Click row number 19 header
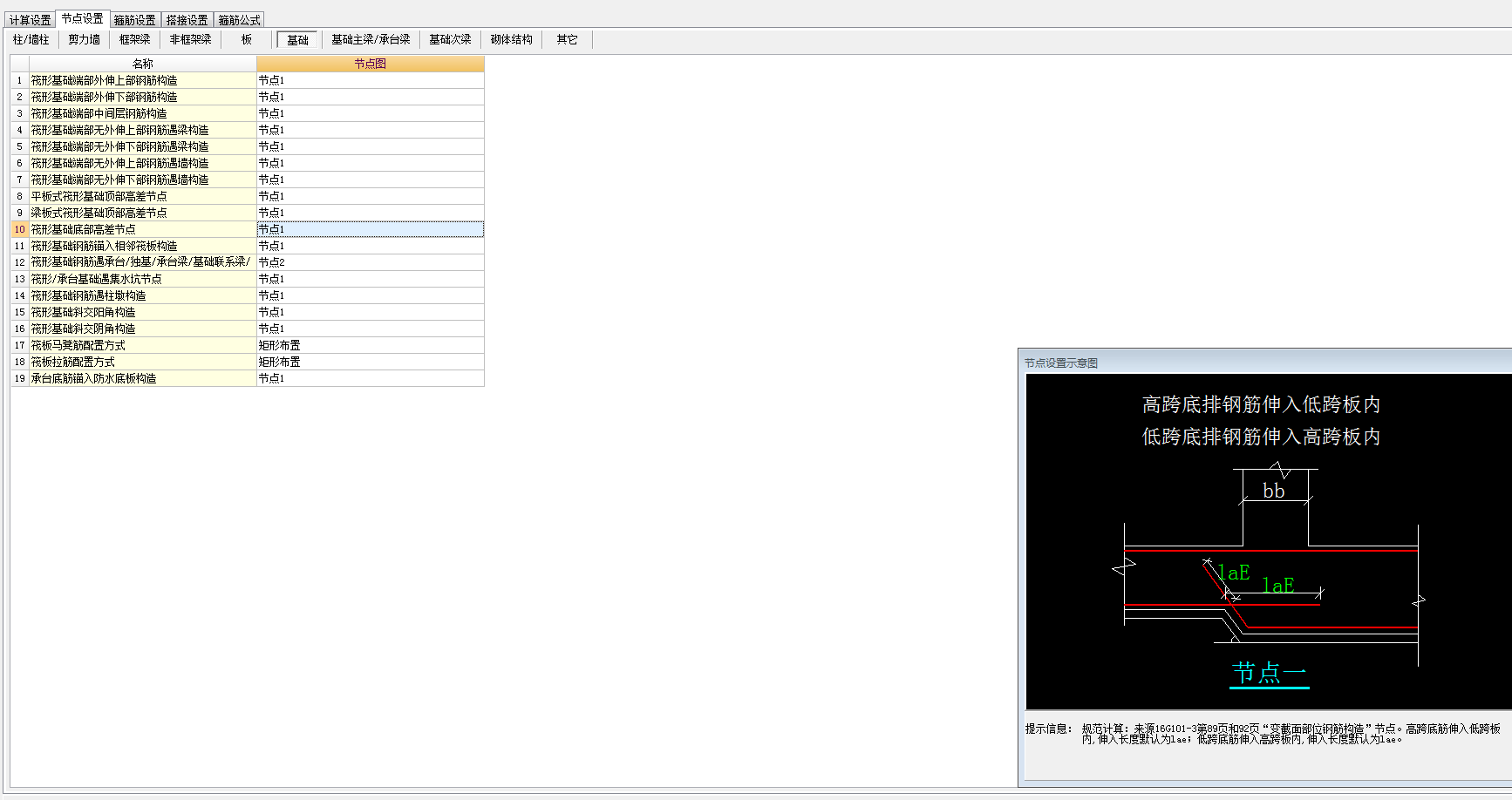This screenshot has height=800, width=1512. tap(19, 378)
